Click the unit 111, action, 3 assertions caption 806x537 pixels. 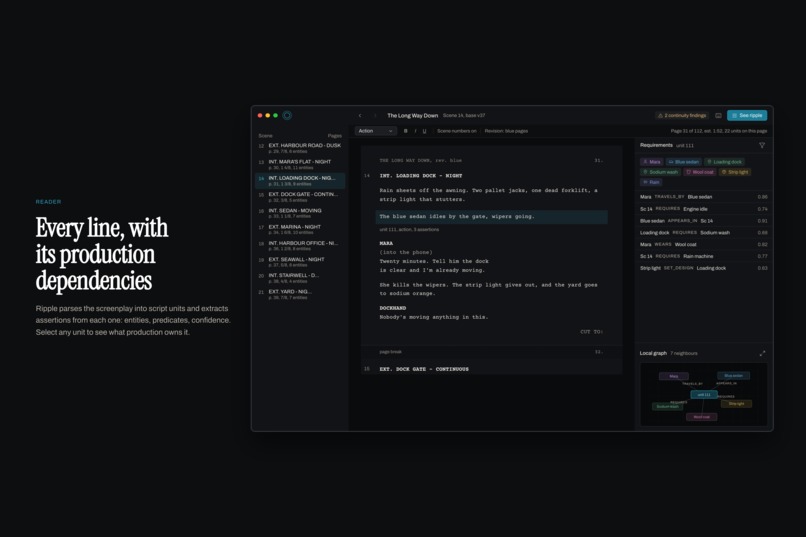[409, 230]
